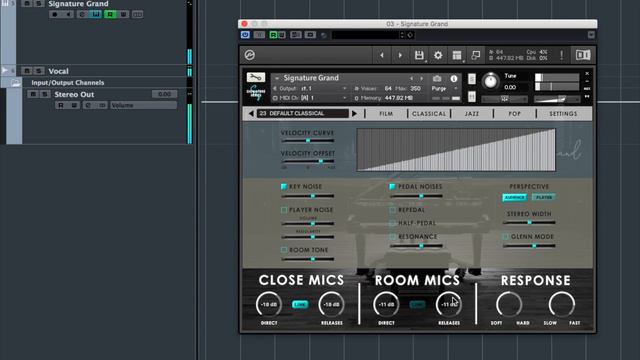
Task: Click the Kontakt logo icon in header
Action: pyautogui.click(x=250, y=55)
